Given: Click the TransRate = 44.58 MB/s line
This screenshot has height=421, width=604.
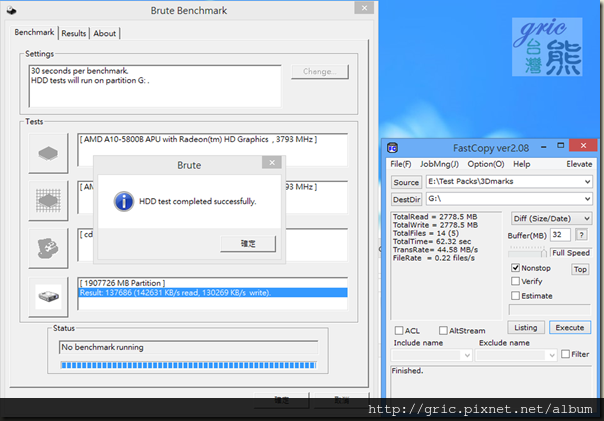Looking at the screenshot, I should click(435, 250).
